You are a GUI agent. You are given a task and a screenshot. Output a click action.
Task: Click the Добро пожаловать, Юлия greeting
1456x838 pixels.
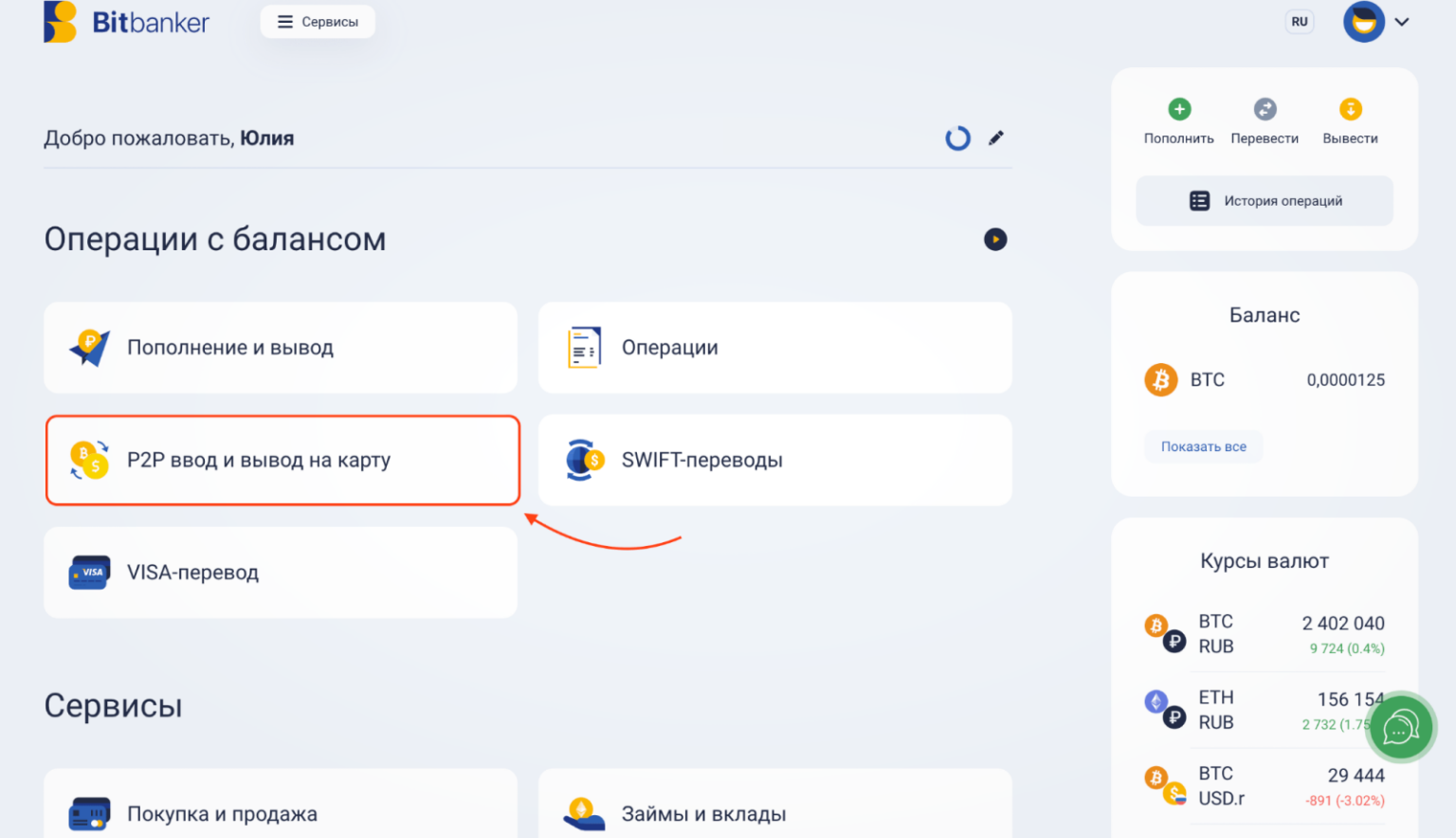(169, 138)
